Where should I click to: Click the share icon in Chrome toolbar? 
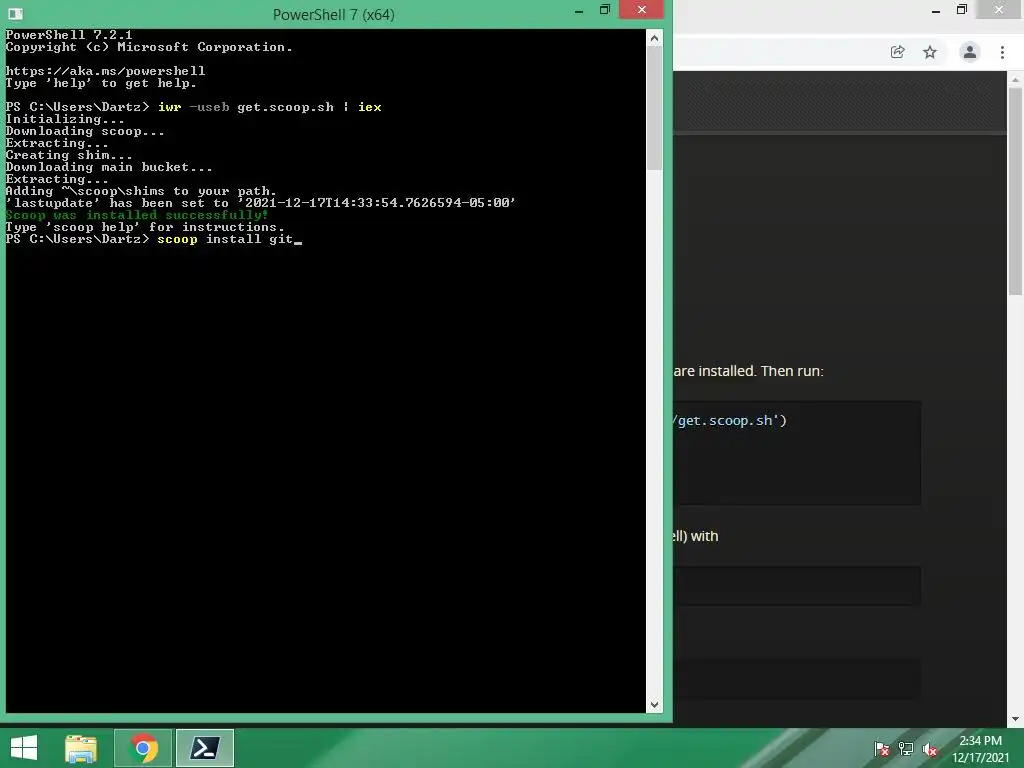point(898,52)
